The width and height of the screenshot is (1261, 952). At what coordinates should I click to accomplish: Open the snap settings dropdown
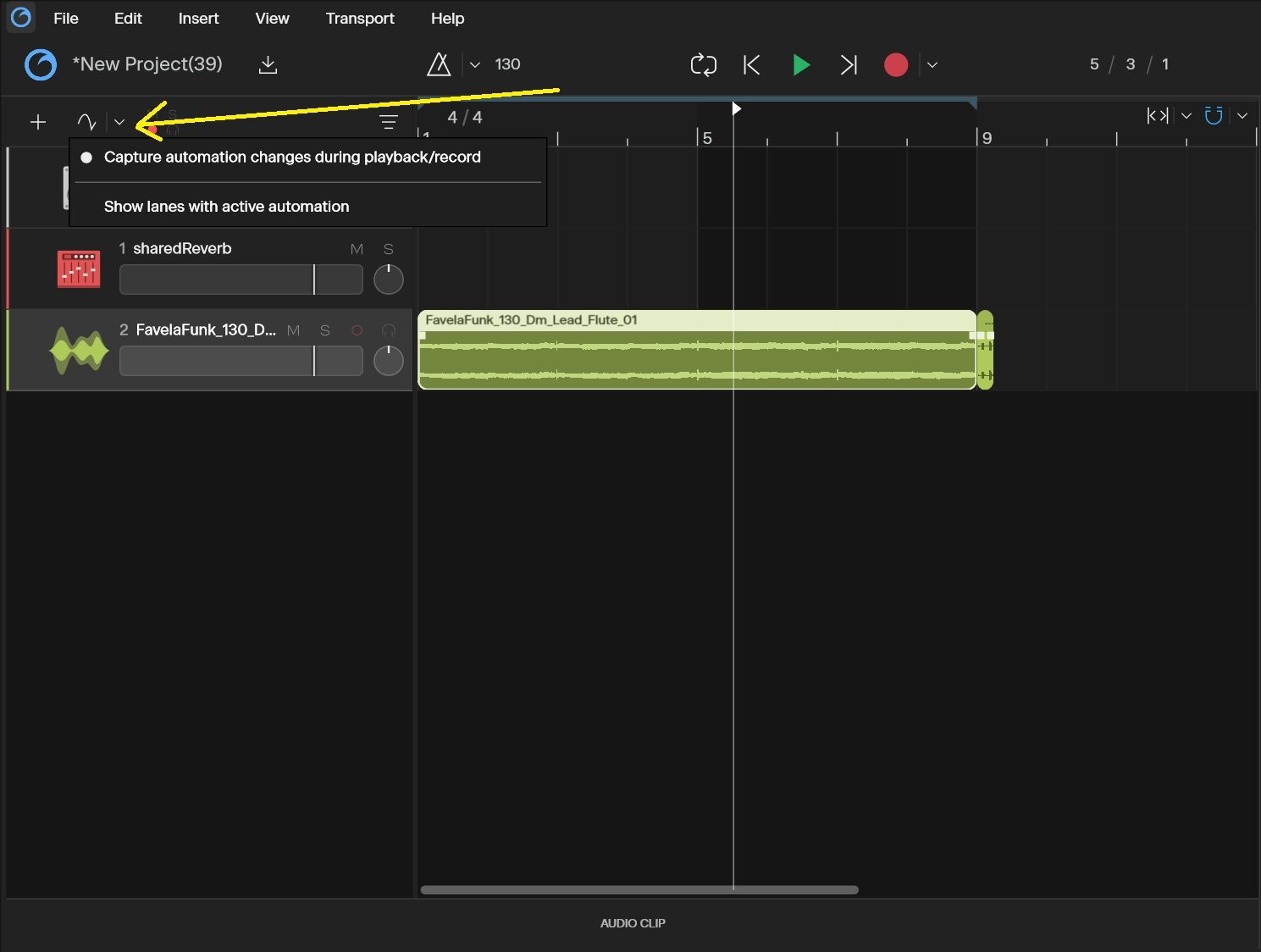pyautogui.click(x=1242, y=116)
